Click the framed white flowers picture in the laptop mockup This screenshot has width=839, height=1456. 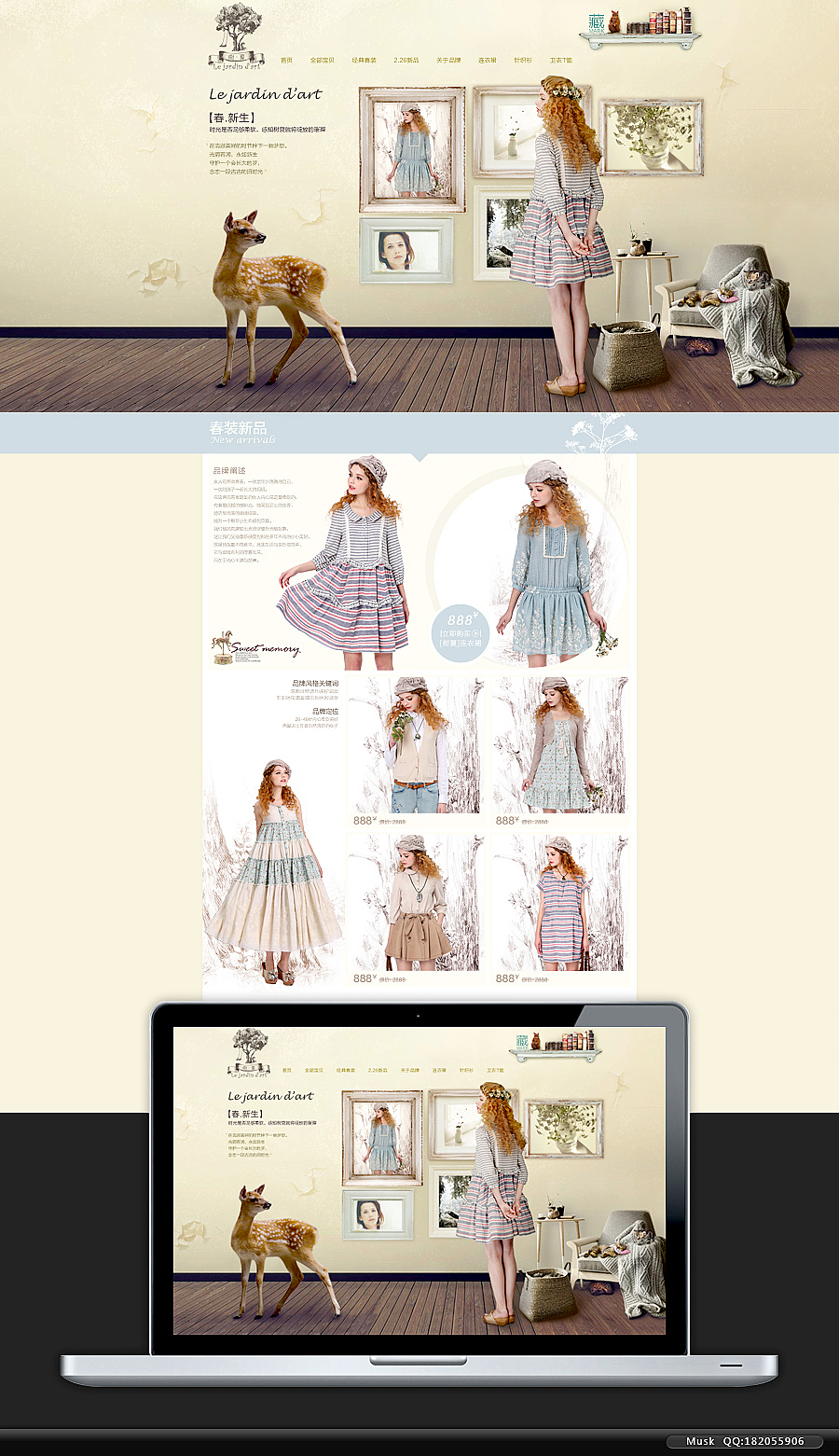565,1130
